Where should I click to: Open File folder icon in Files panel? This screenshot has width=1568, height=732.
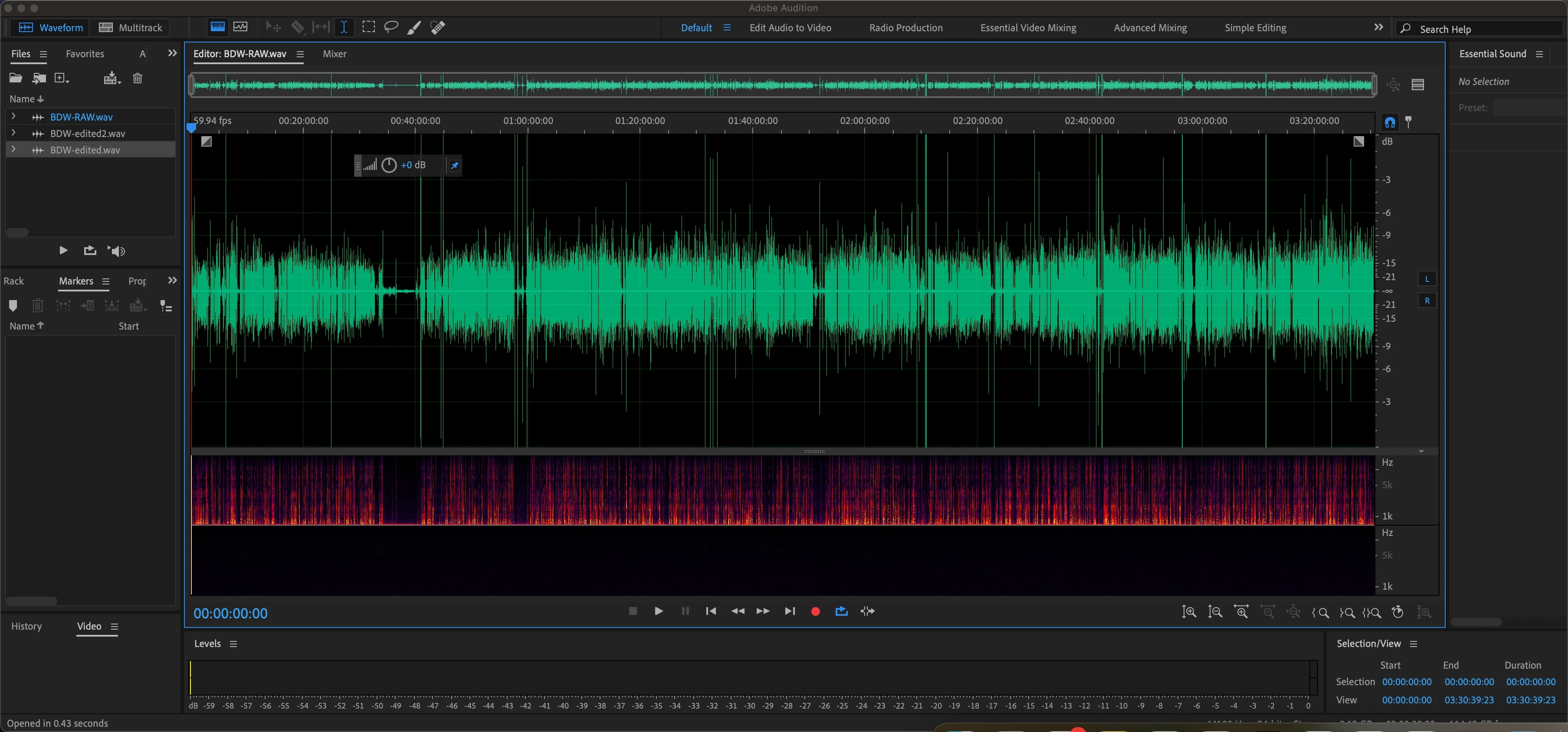16,78
